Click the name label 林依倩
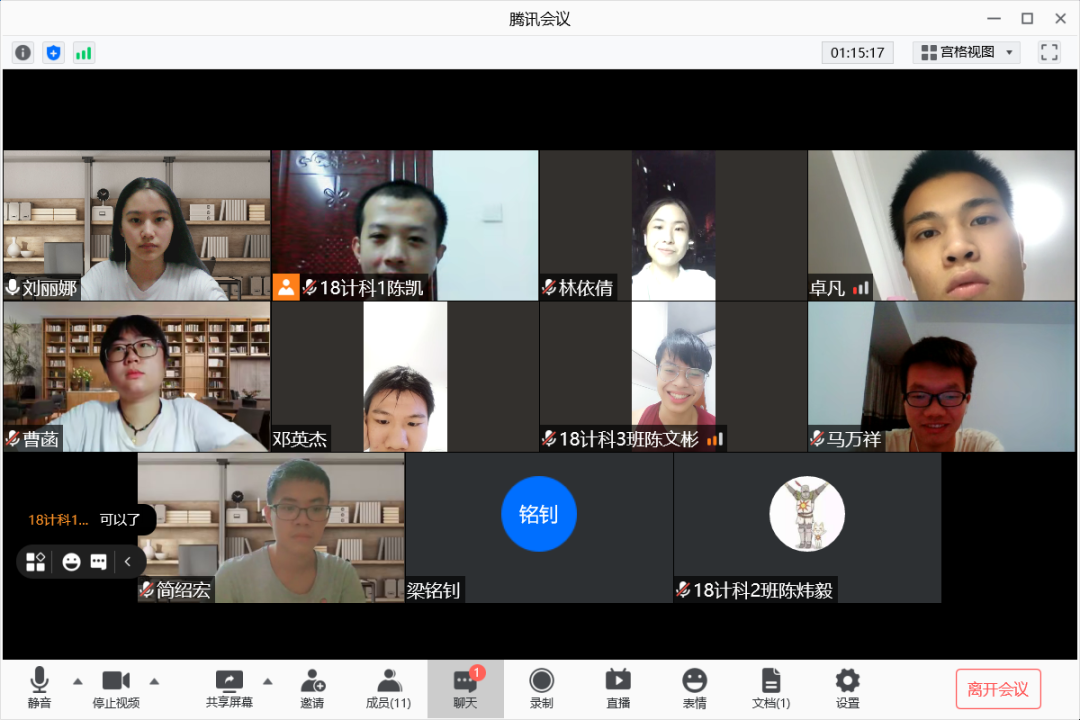 585,288
